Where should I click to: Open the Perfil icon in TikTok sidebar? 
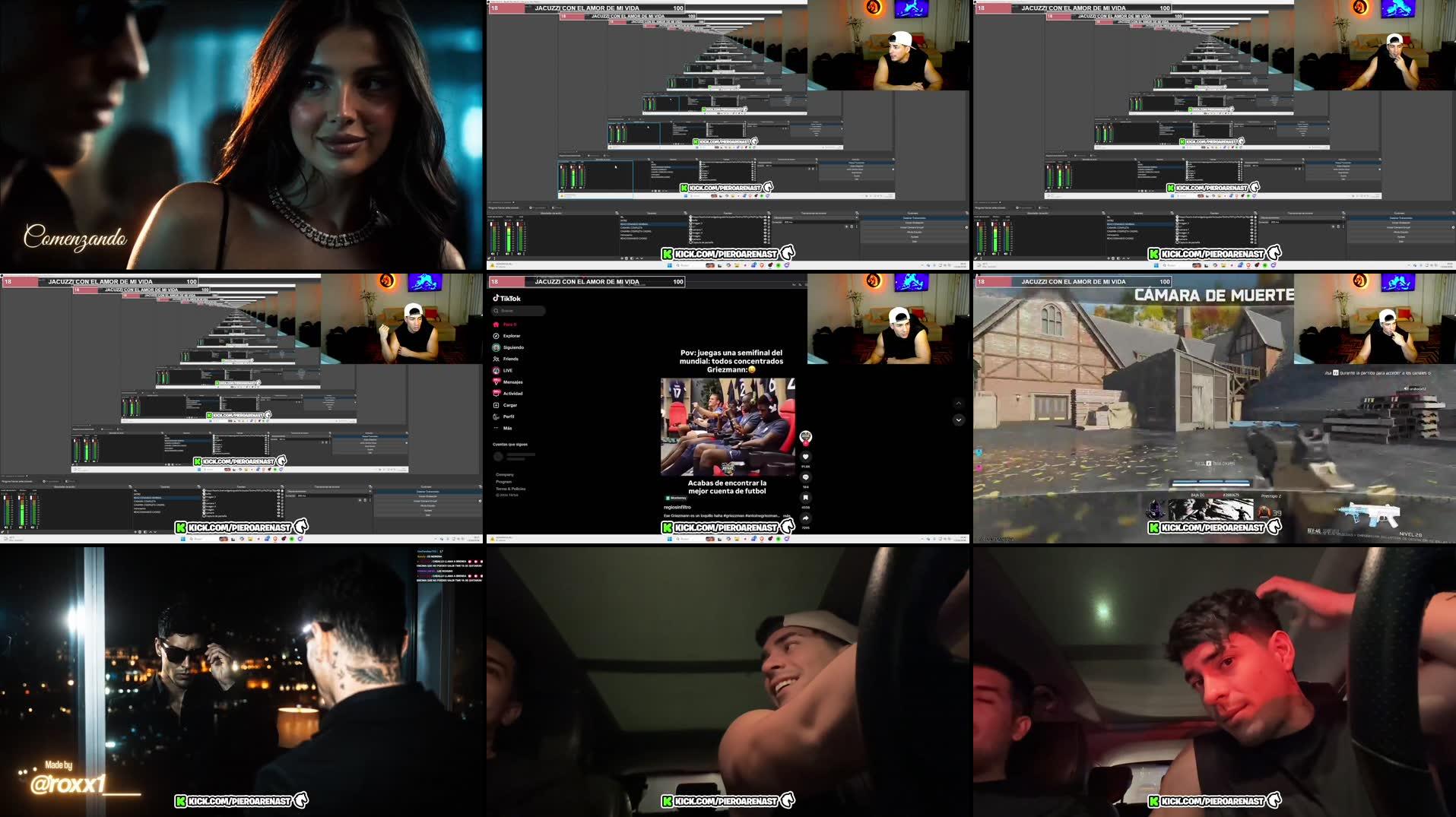click(x=496, y=416)
